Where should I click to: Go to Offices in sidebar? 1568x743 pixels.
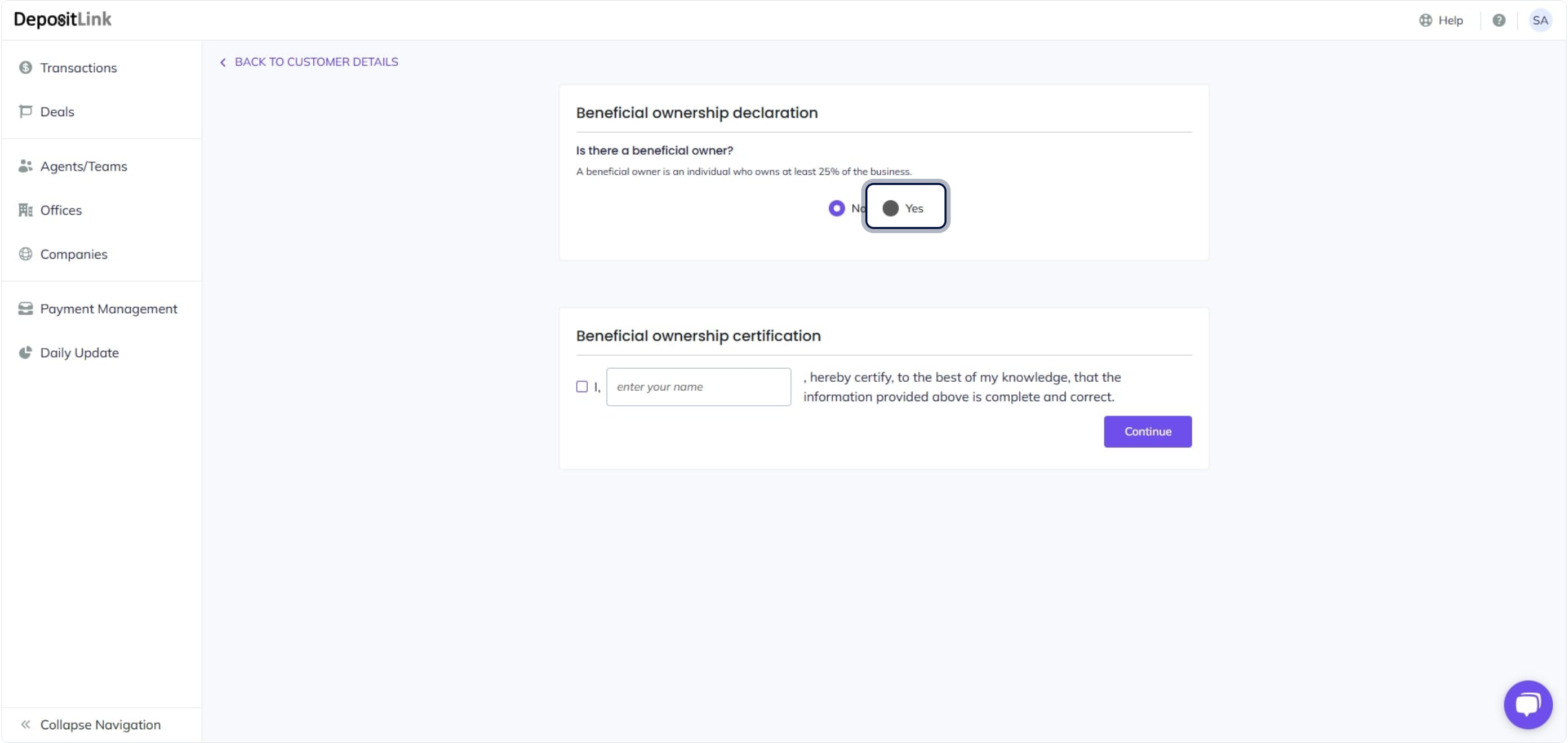tap(61, 210)
